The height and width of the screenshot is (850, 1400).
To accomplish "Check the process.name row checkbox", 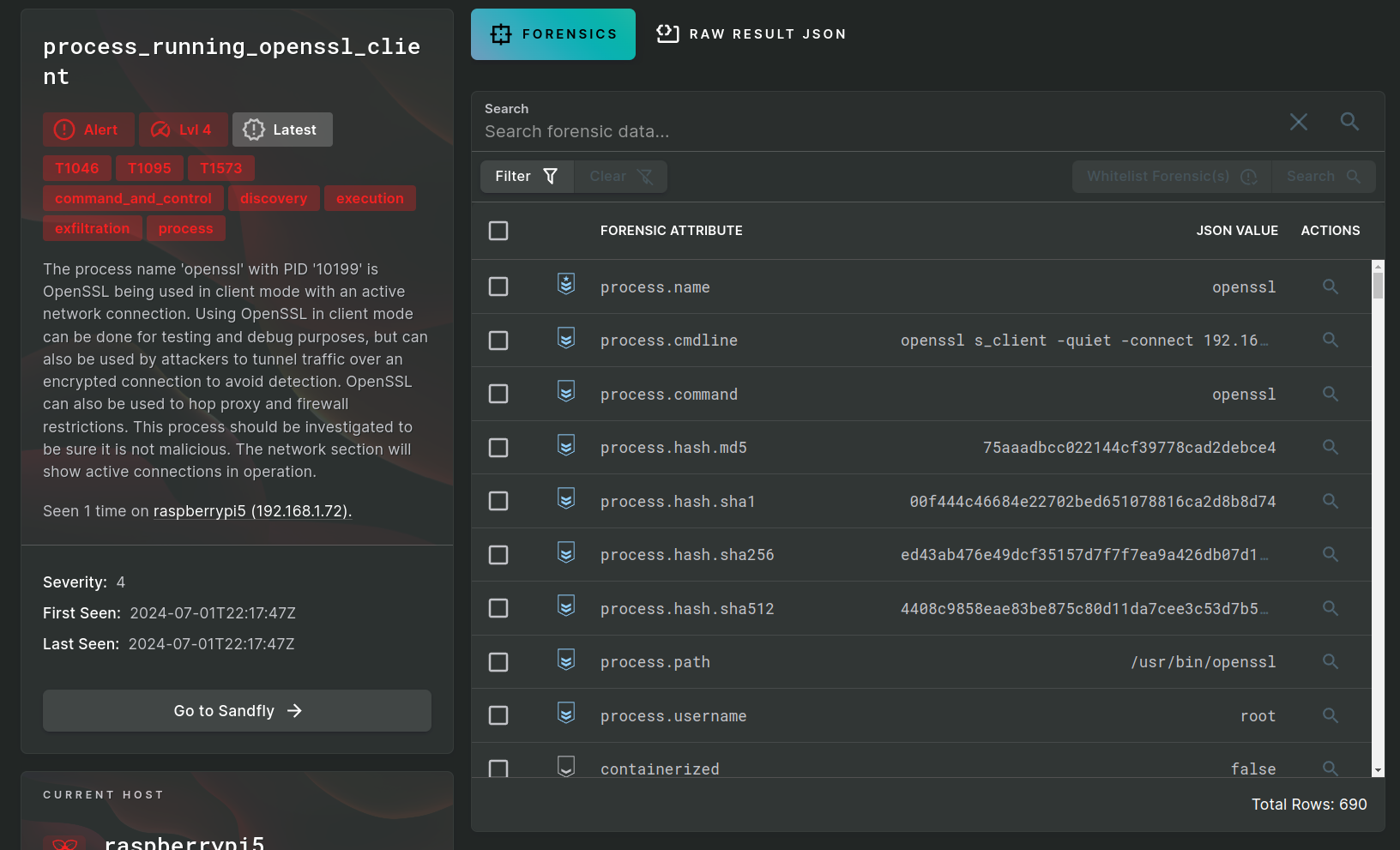I will (498, 286).
